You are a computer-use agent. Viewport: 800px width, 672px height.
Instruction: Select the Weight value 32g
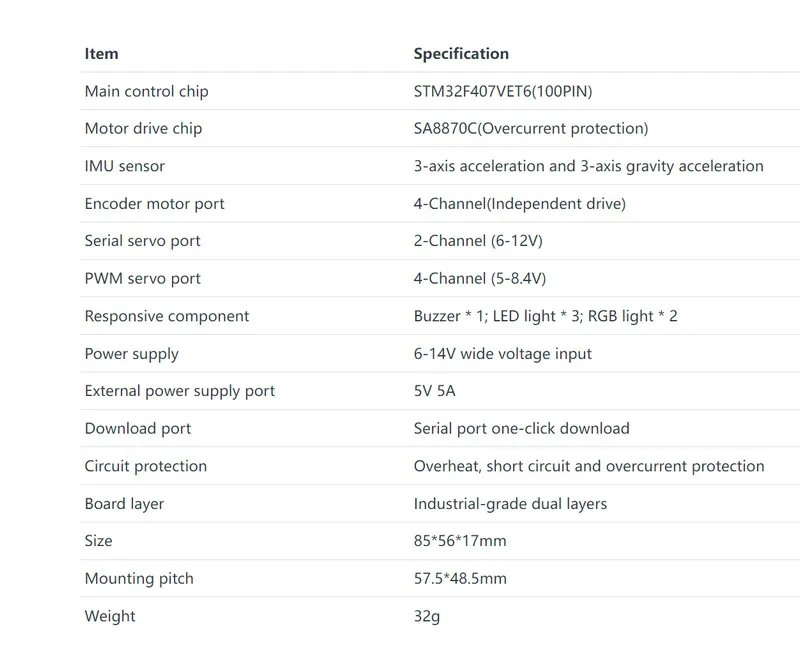tap(427, 616)
